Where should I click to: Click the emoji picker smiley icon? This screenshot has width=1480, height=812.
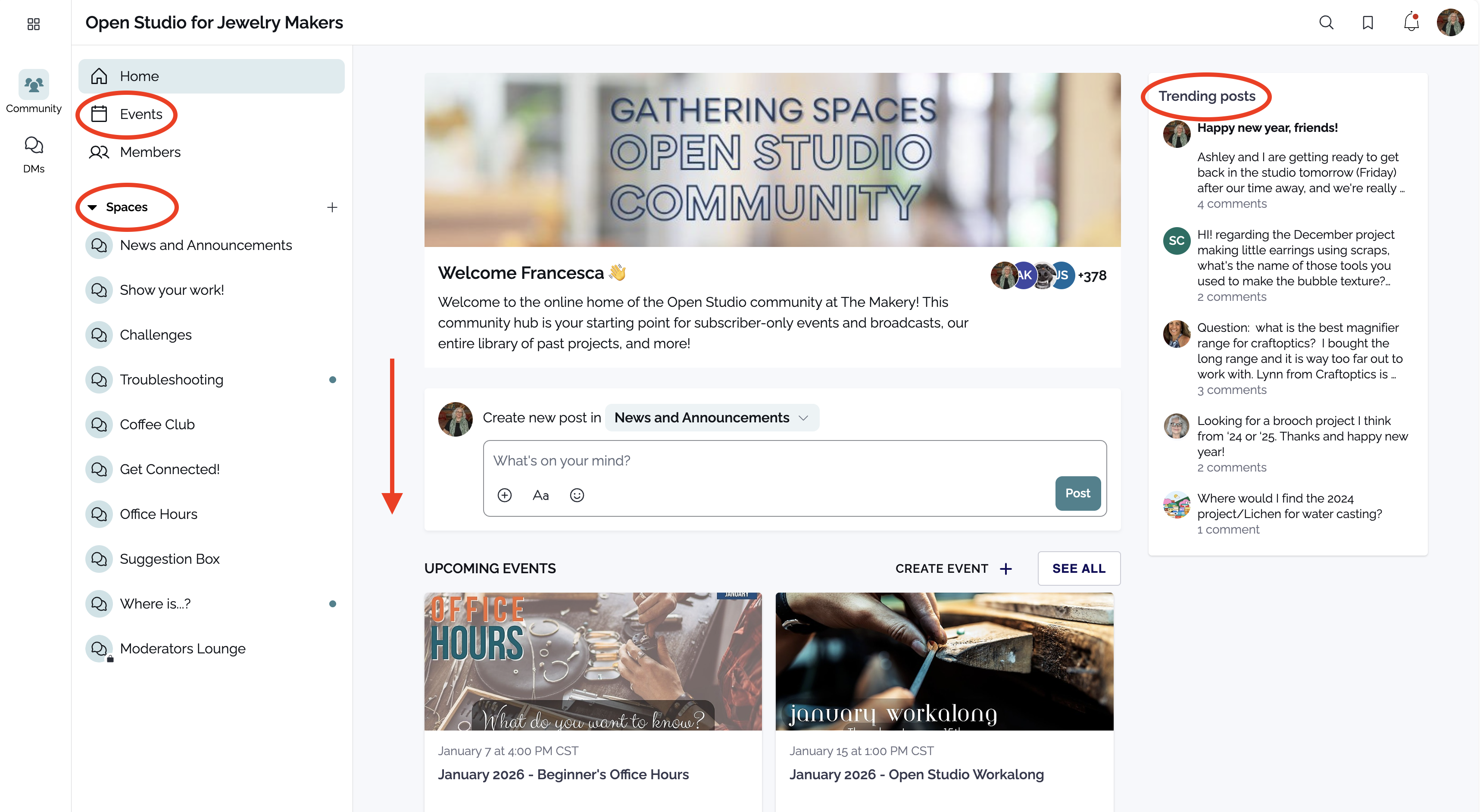pyautogui.click(x=577, y=495)
